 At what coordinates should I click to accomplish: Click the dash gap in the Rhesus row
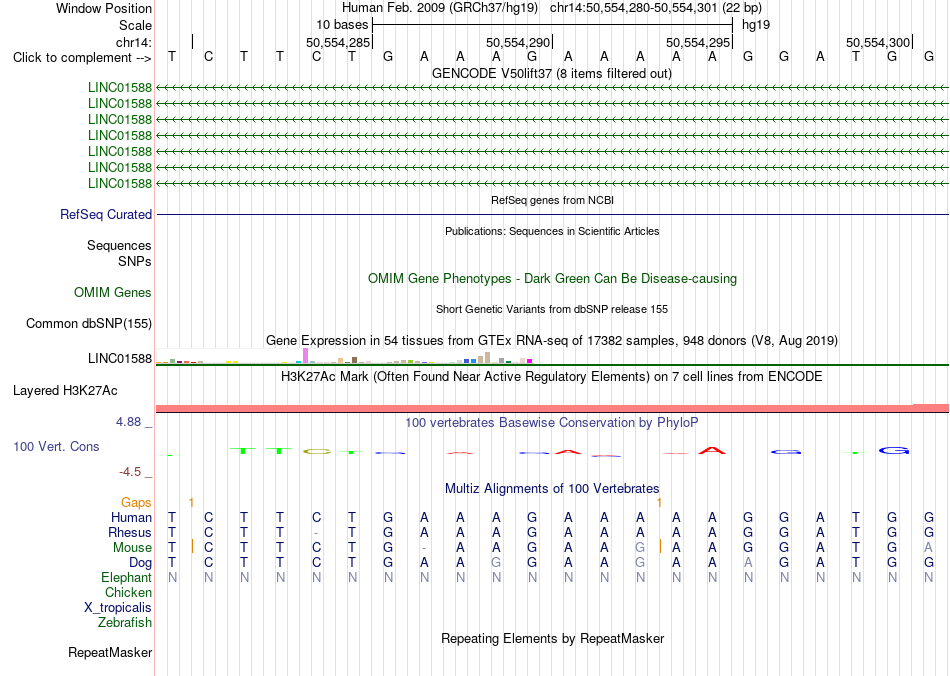pos(316,533)
